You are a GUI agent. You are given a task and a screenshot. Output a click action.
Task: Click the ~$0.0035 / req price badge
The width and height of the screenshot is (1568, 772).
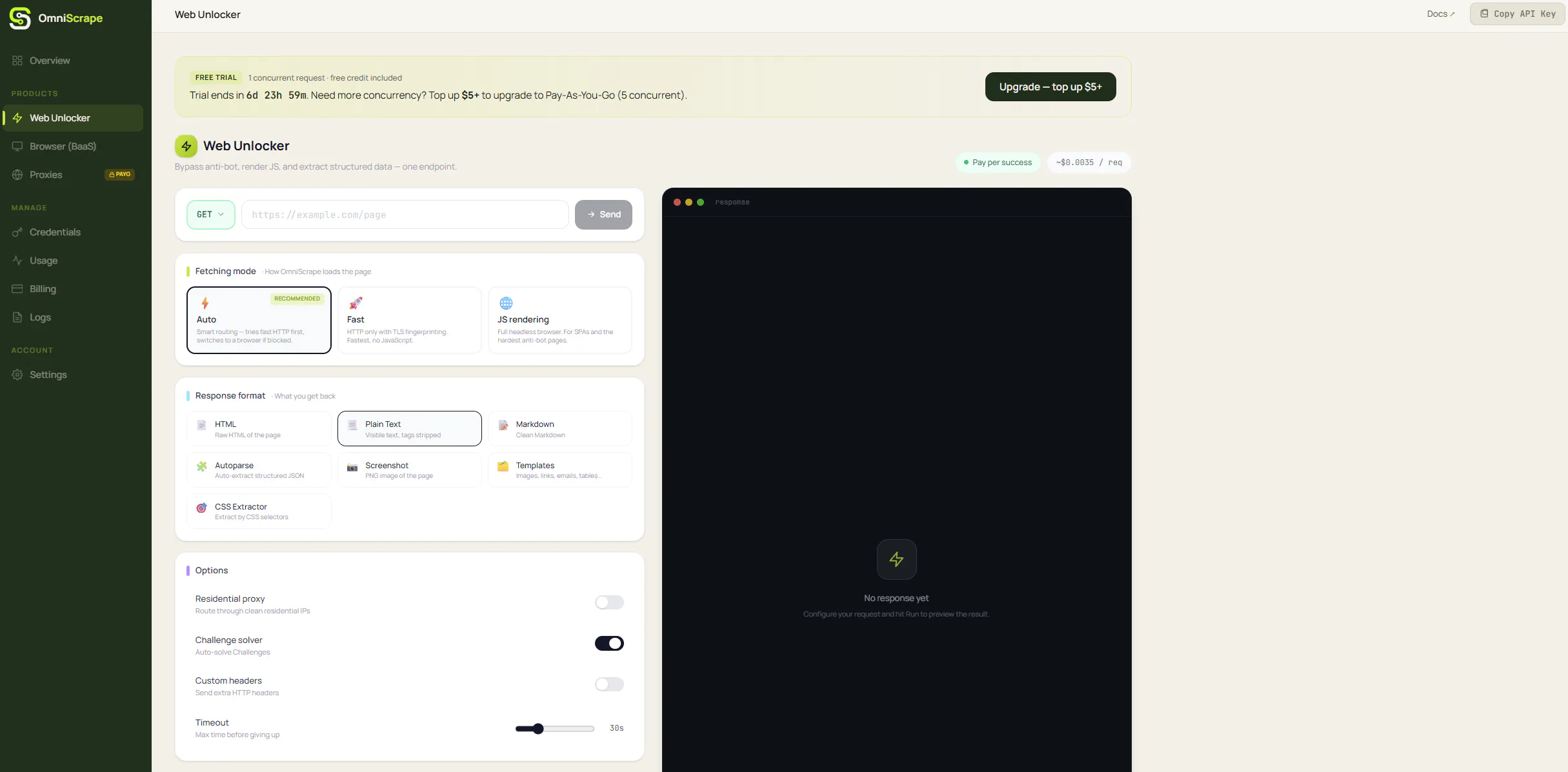click(x=1089, y=163)
